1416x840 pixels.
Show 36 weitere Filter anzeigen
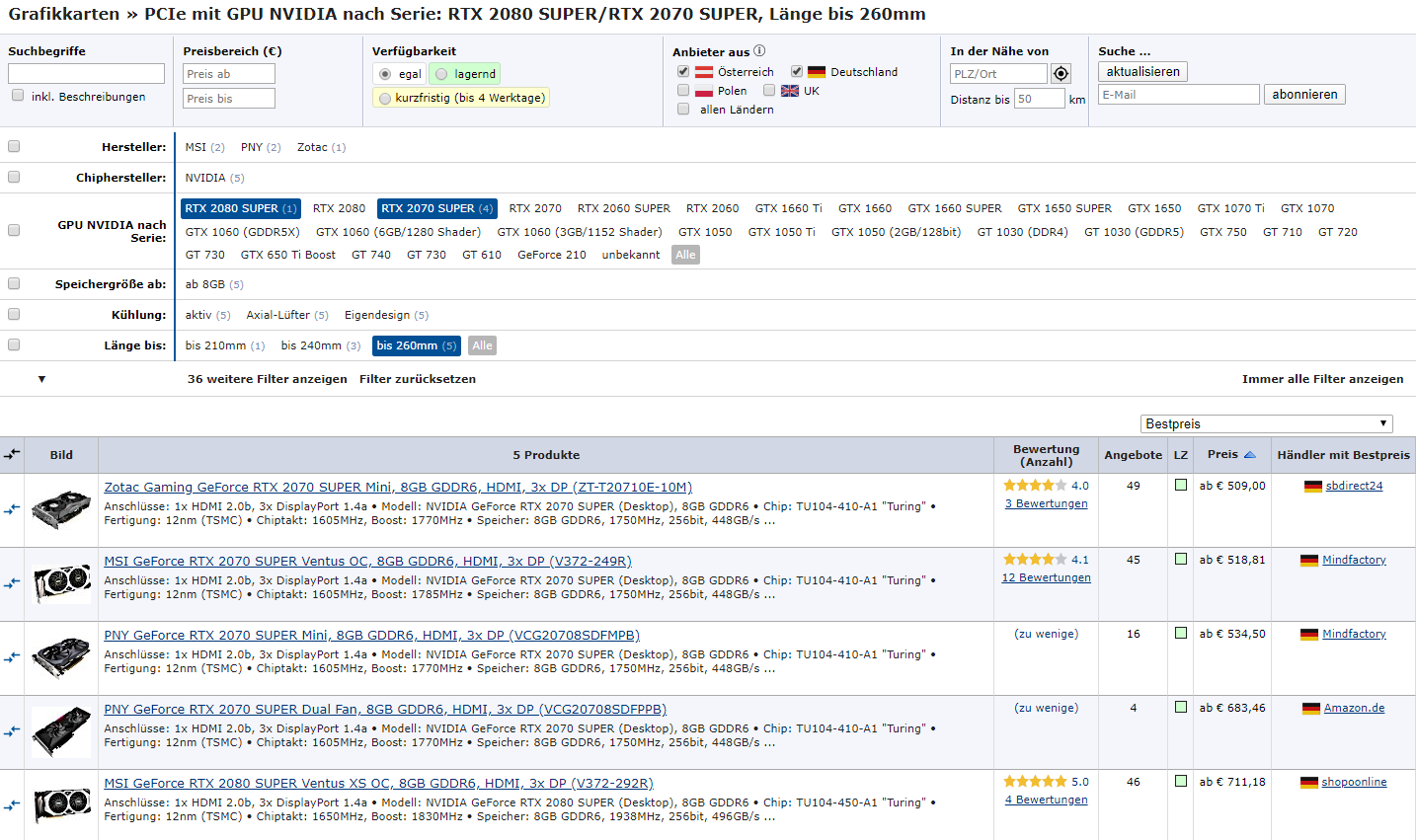(x=268, y=379)
